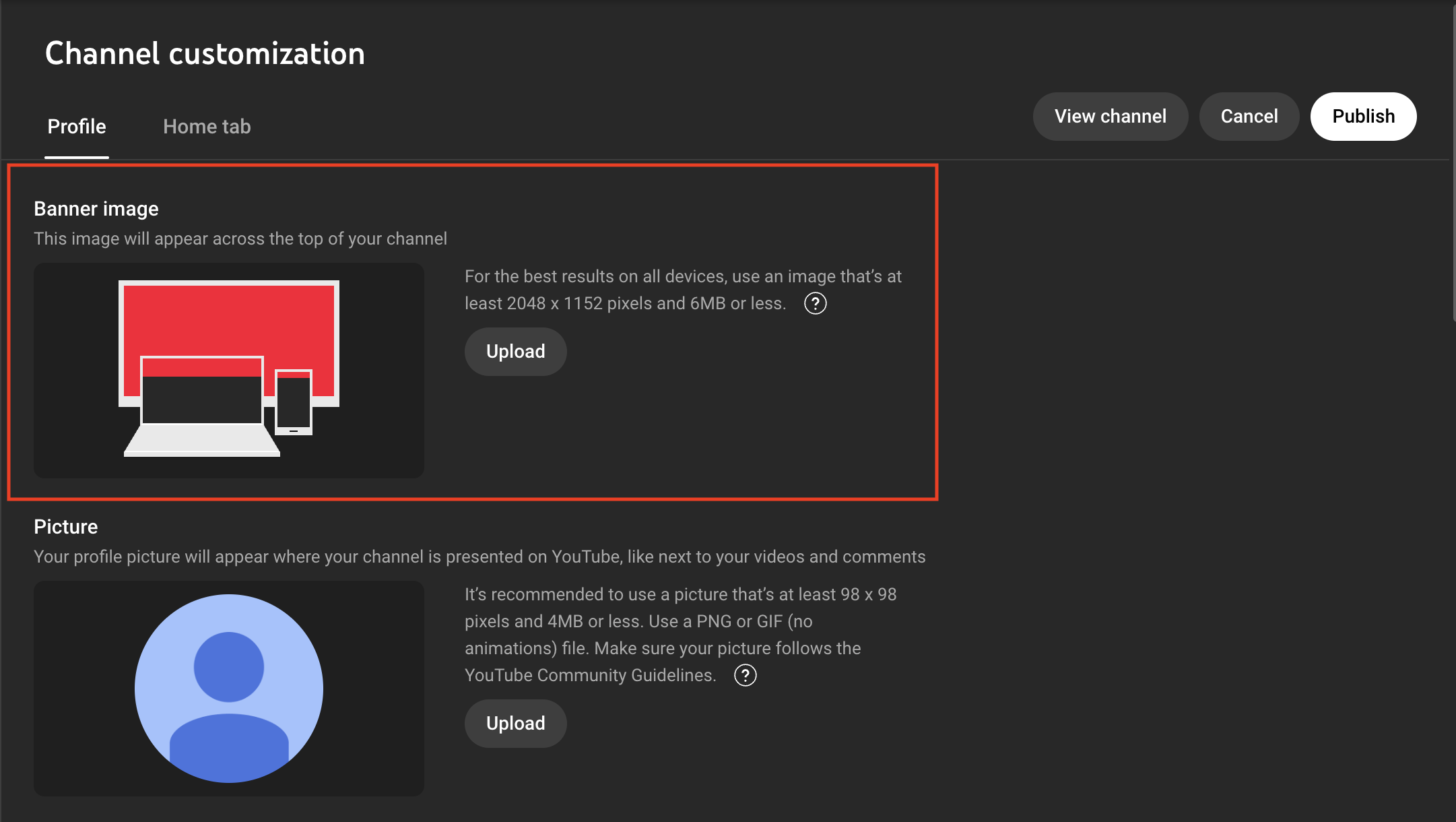Click the desktop monitor graphic in banner preview
The height and width of the screenshot is (822, 1456).
(x=229, y=317)
